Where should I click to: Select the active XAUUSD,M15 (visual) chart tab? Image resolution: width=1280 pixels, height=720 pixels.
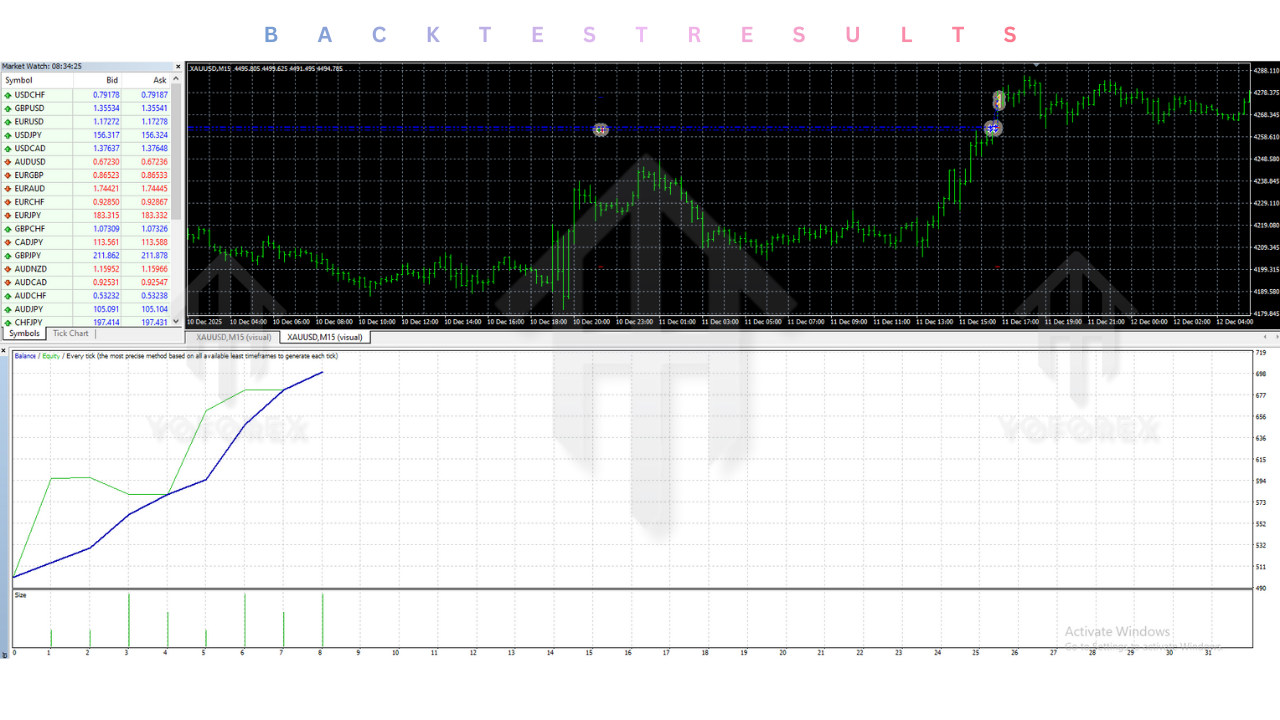tap(325, 338)
